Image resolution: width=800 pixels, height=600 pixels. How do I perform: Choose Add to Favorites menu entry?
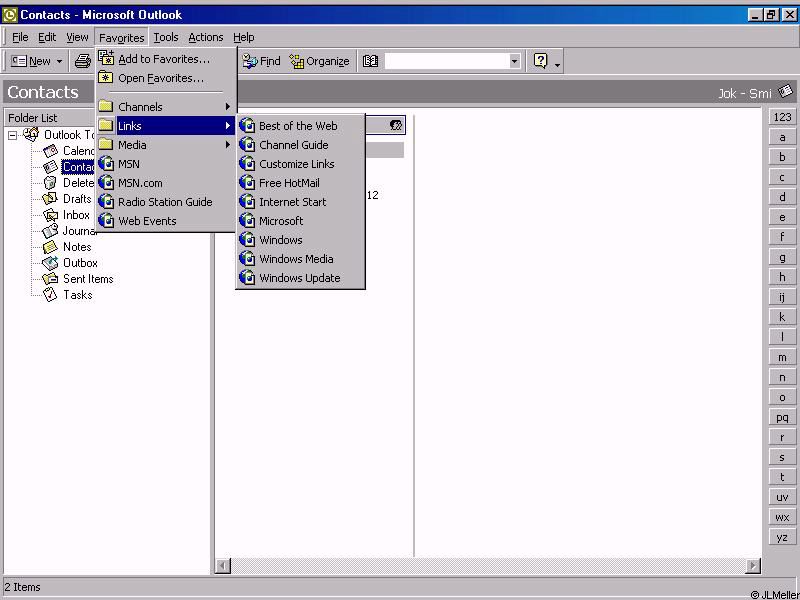pos(166,59)
